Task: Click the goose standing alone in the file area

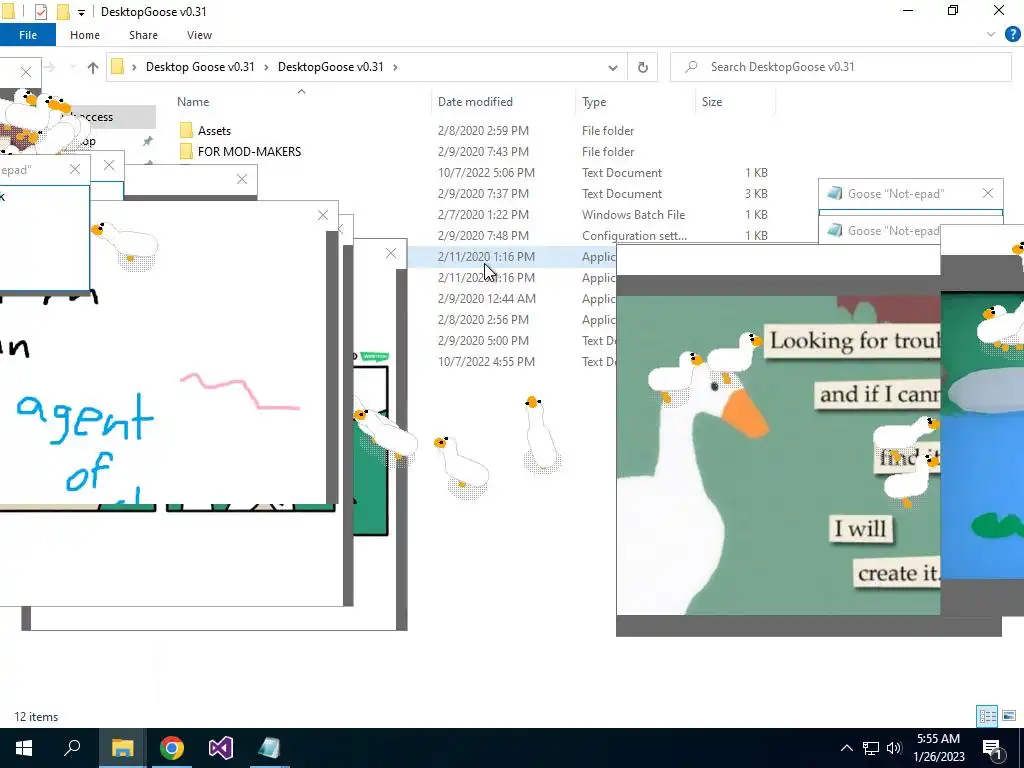Action: coord(541,433)
